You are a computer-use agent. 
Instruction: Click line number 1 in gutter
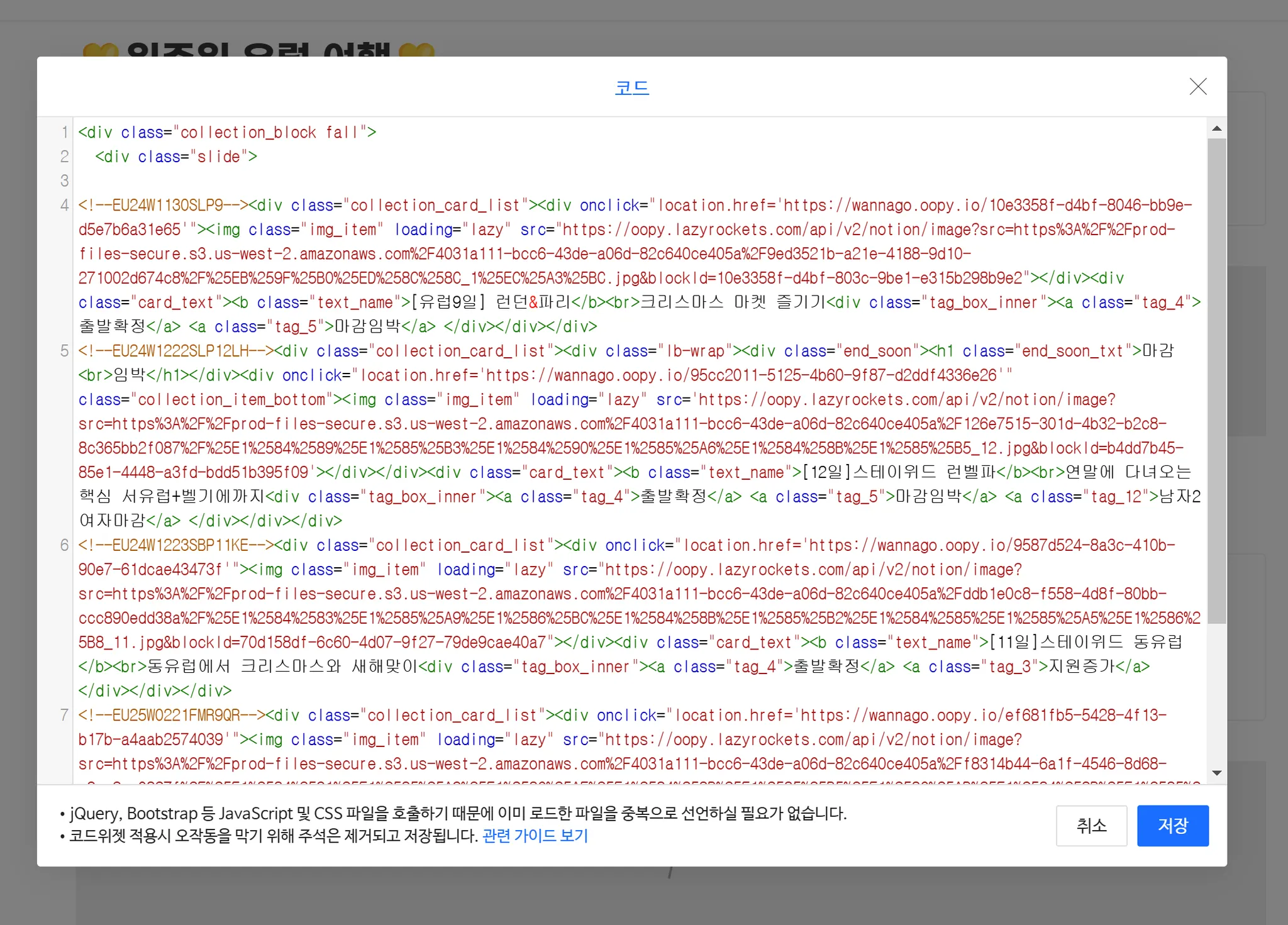click(64, 133)
